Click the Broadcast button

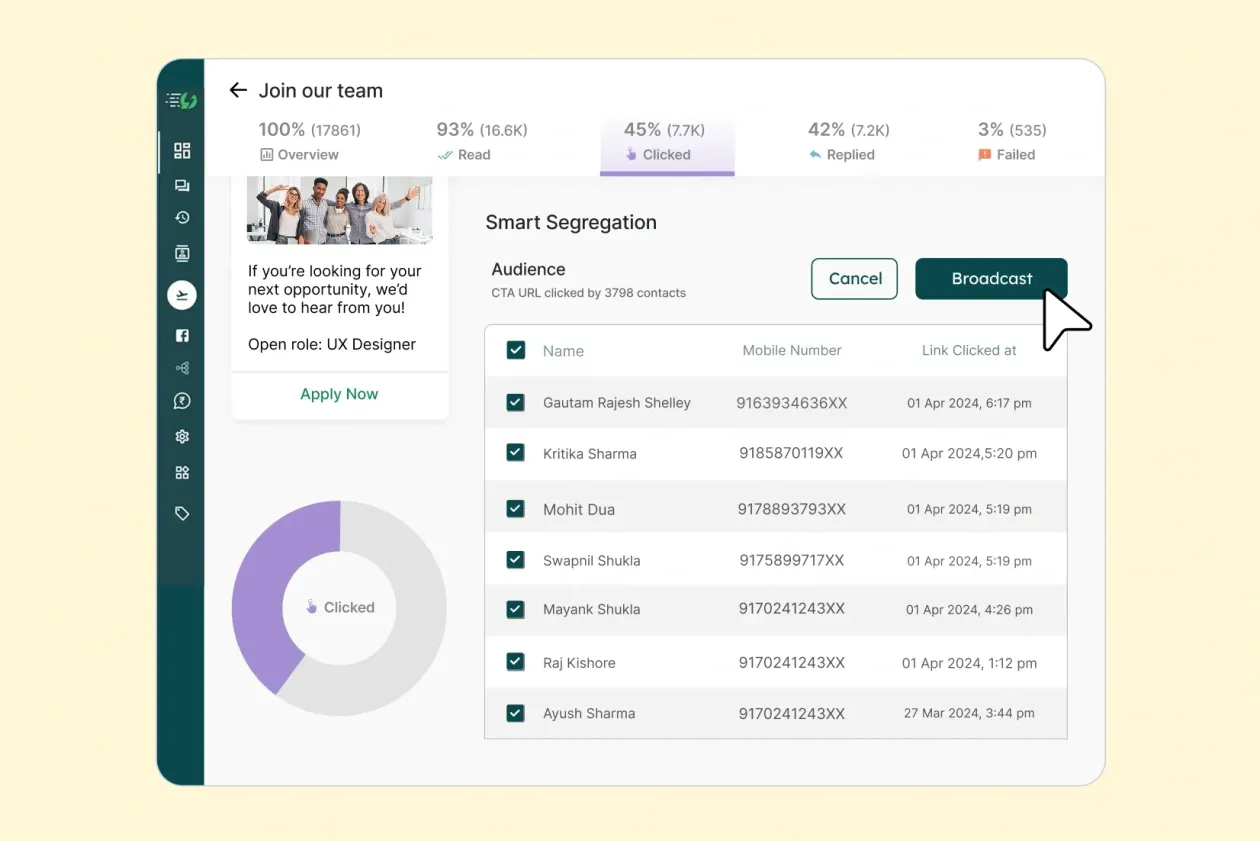tap(991, 279)
